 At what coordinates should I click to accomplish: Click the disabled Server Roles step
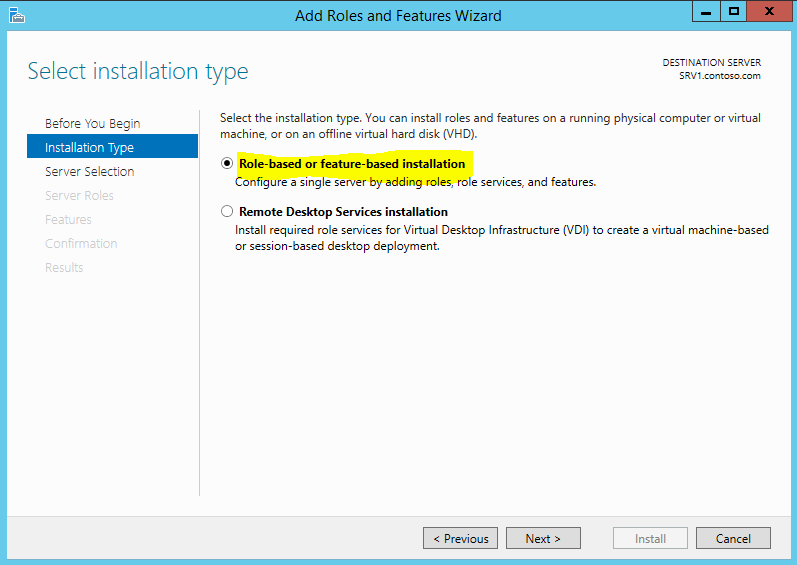click(x=79, y=196)
